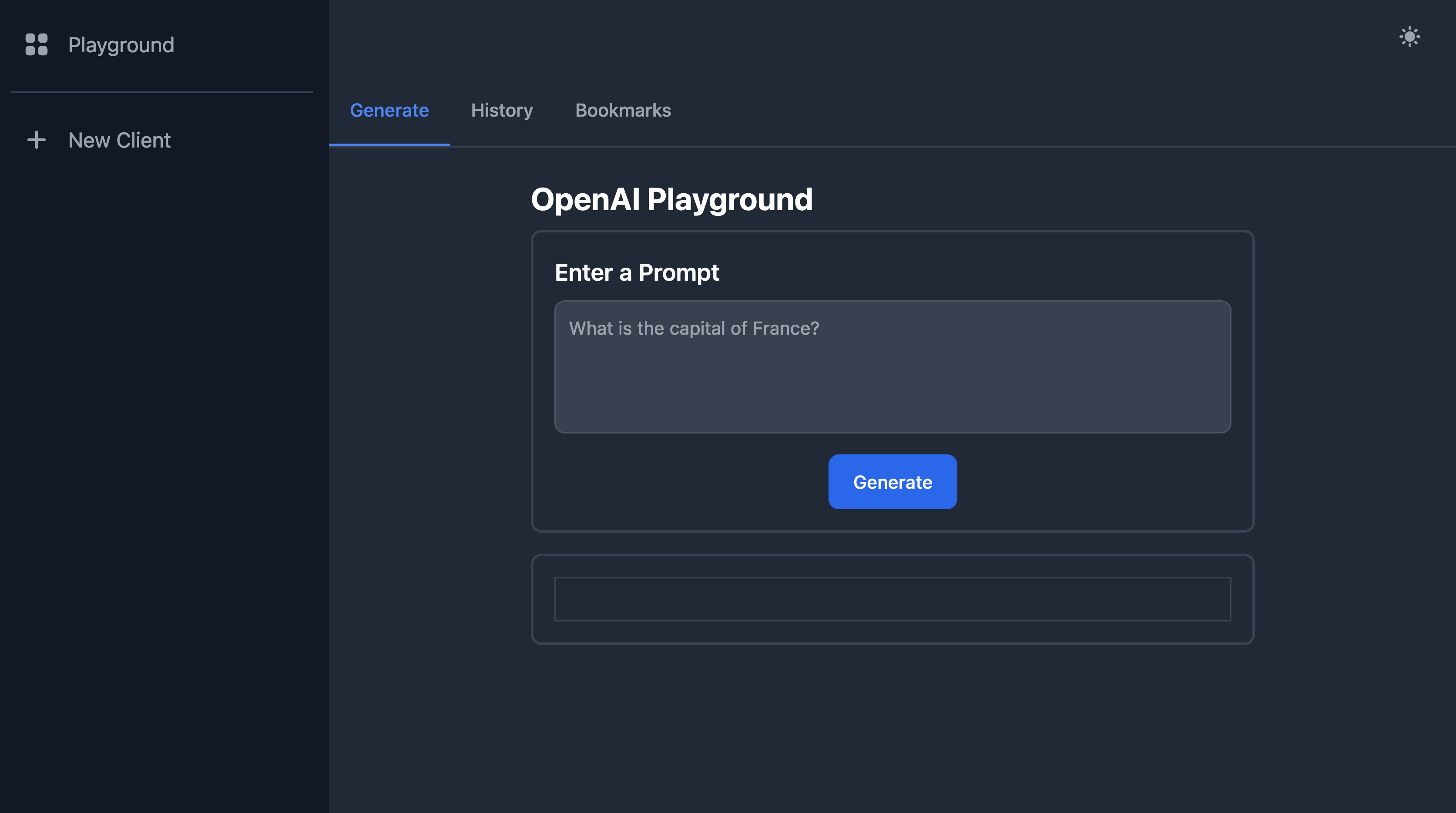Click the Enter a Prompt label

[637, 272]
